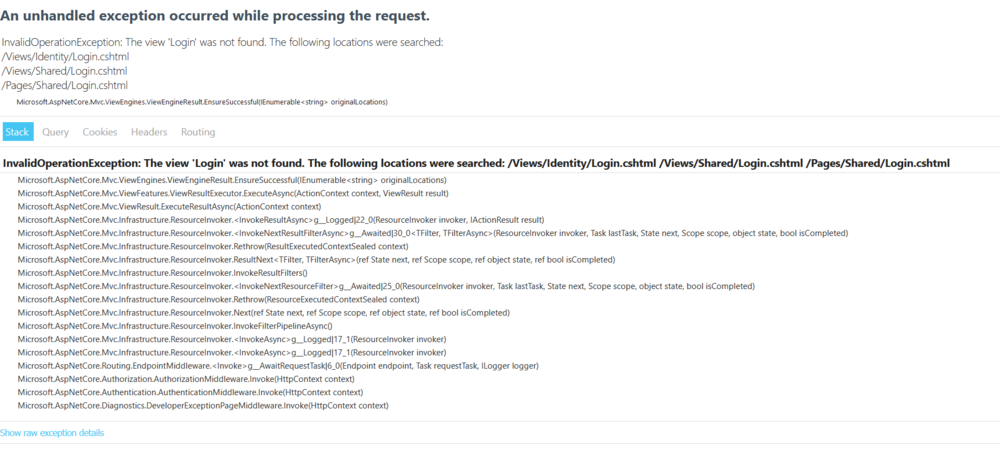Click Show raw exception details link
The width and height of the screenshot is (1000, 451).
[x=52, y=433]
